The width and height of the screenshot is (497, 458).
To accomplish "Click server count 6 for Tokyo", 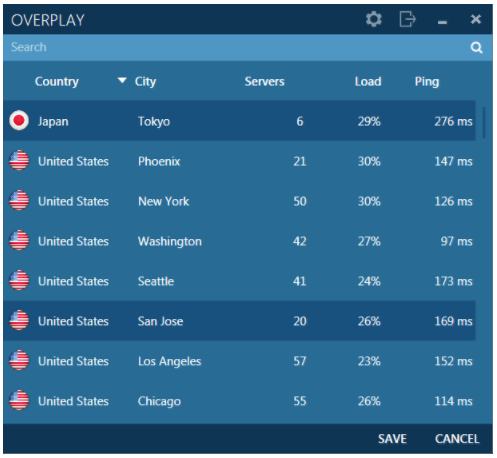I will click(x=300, y=122).
